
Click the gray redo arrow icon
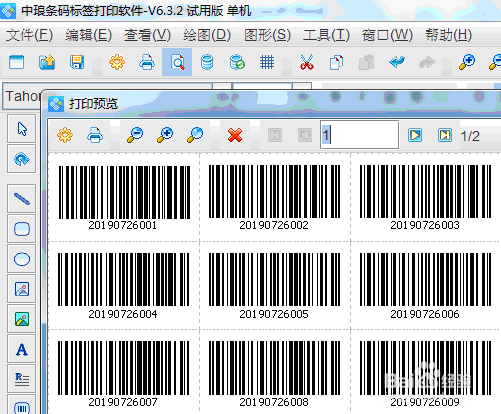coord(427,62)
